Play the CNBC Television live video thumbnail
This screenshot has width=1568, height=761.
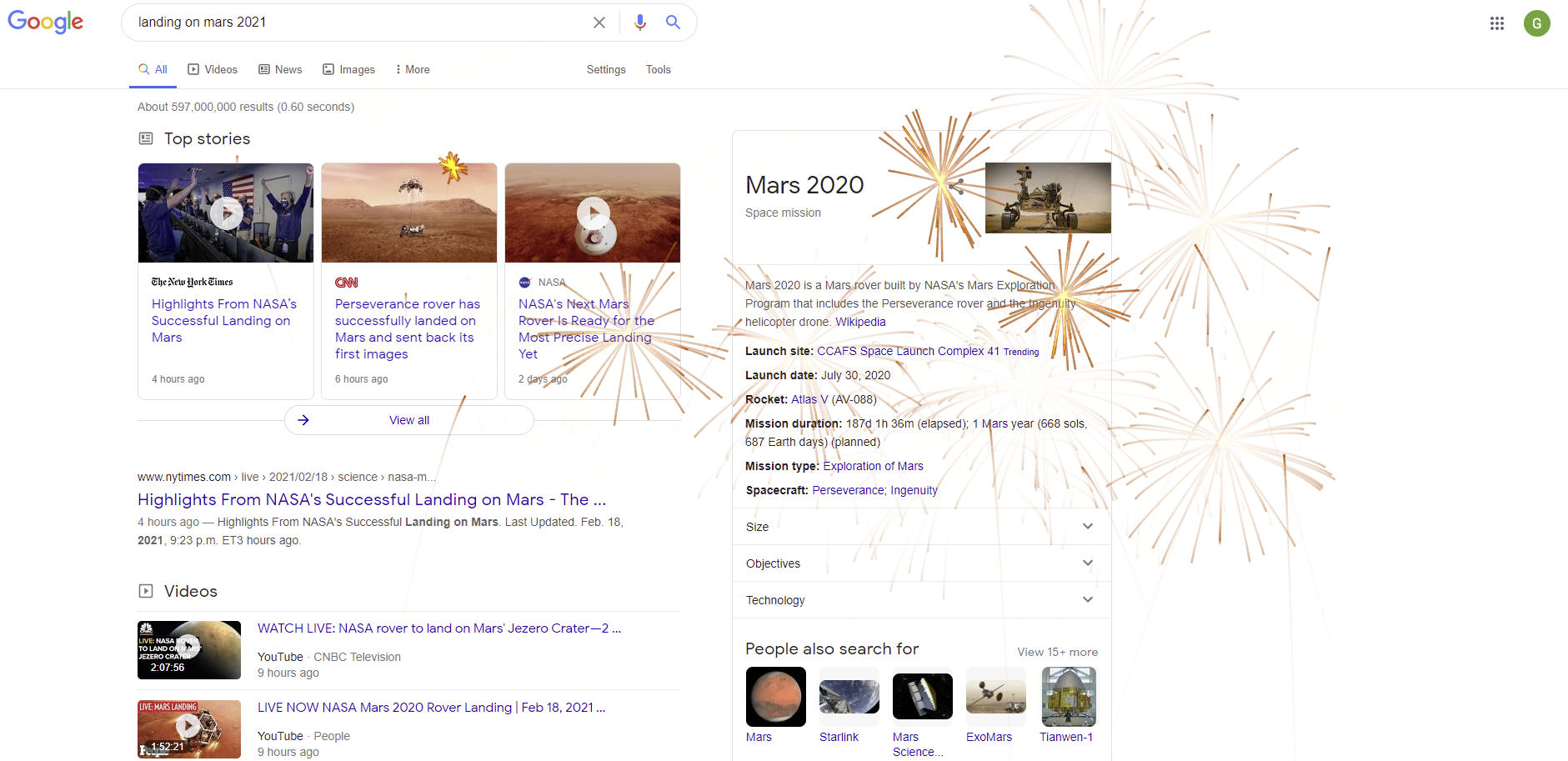(x=189, y=650)
